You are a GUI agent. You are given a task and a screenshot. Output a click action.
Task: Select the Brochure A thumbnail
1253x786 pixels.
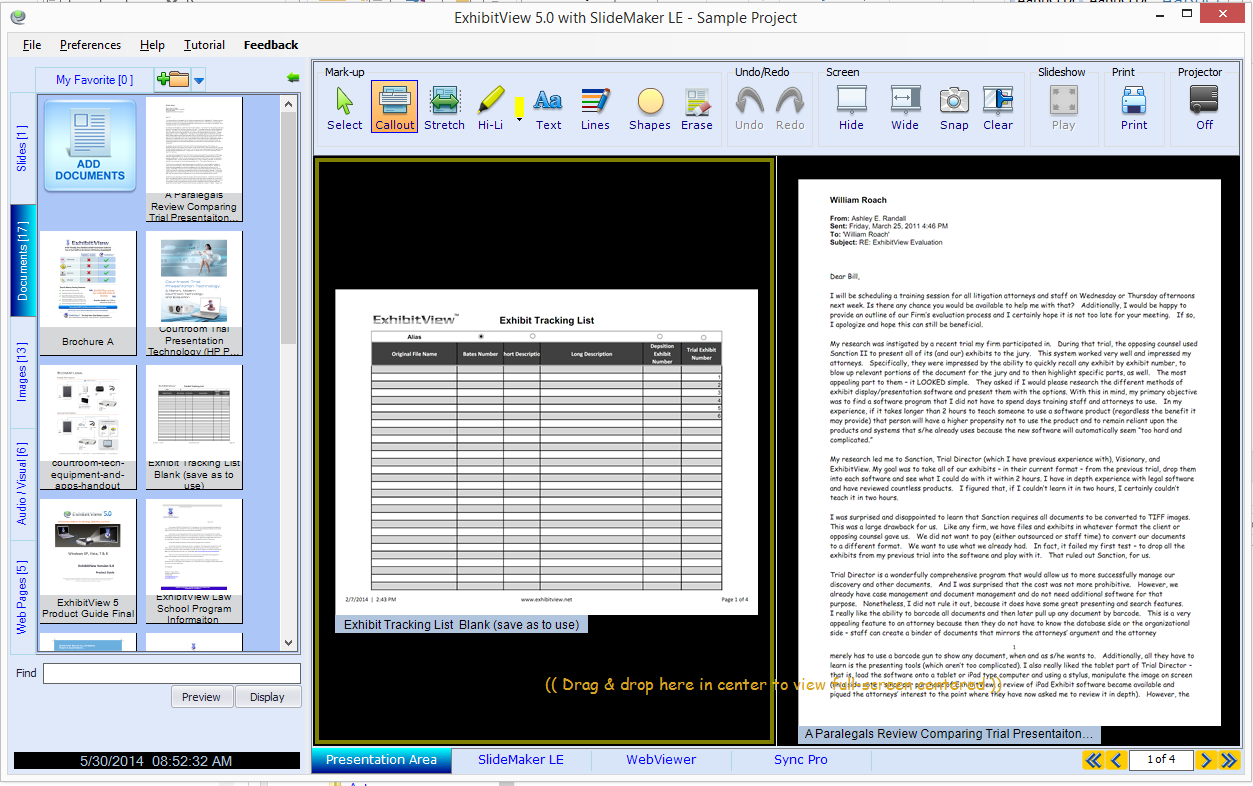tap(88, 293)
